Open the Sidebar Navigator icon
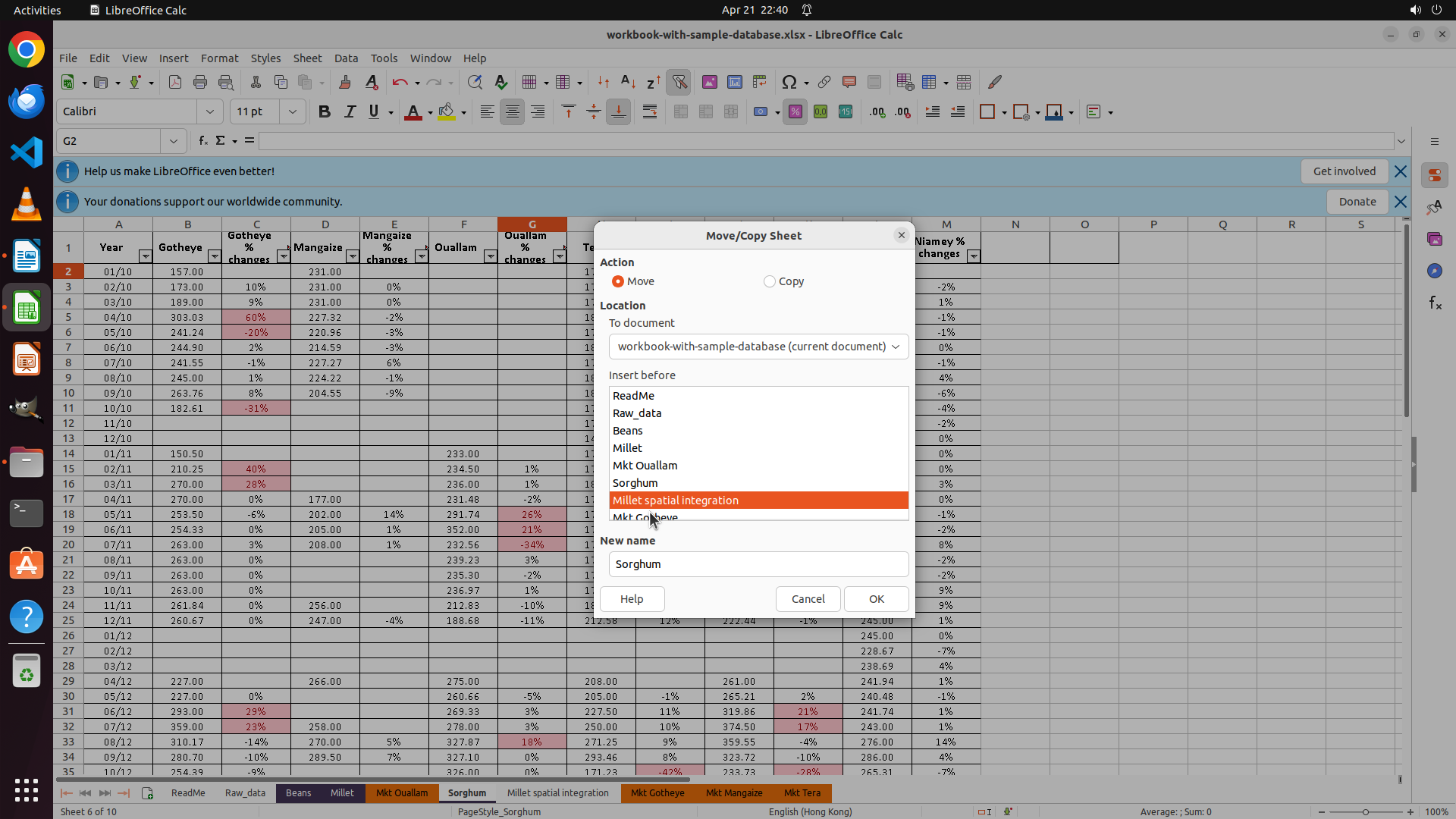 click(1434, 271)
